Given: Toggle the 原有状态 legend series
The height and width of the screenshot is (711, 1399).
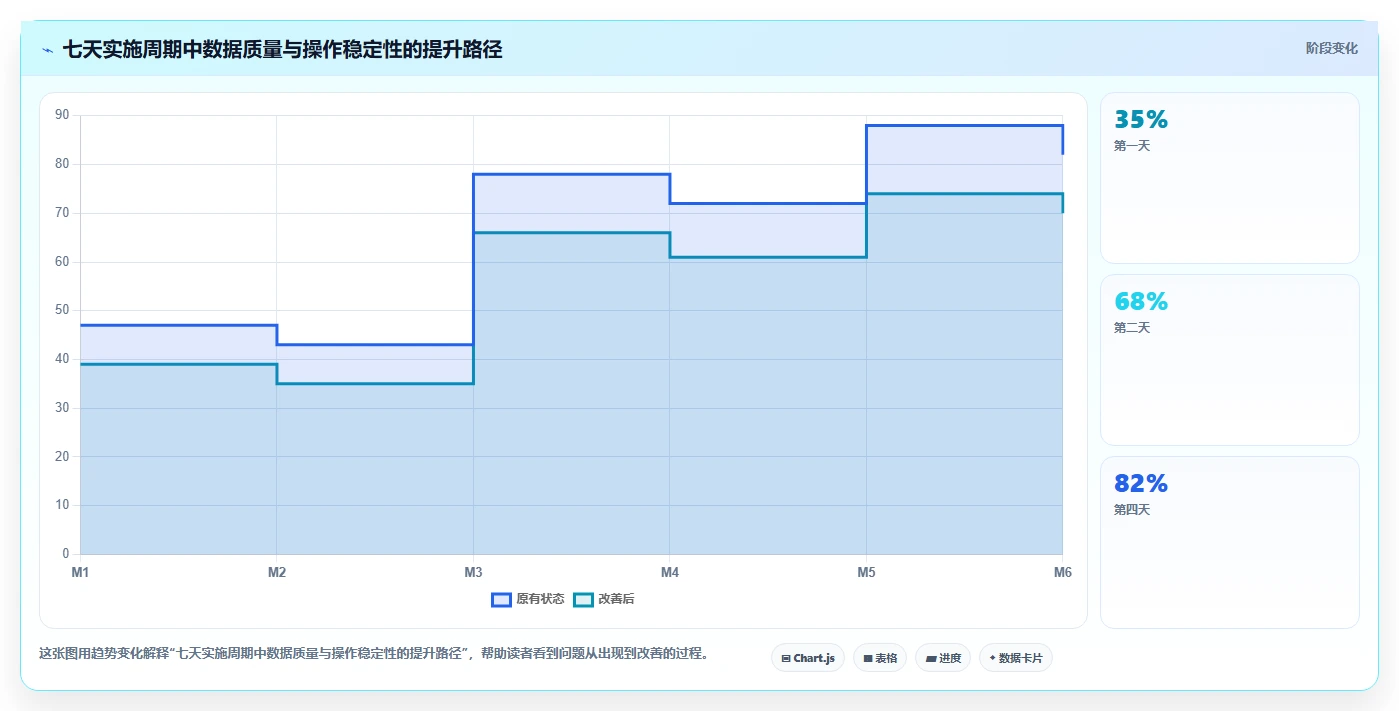Looking at the screenshot, I should (528, 599).
